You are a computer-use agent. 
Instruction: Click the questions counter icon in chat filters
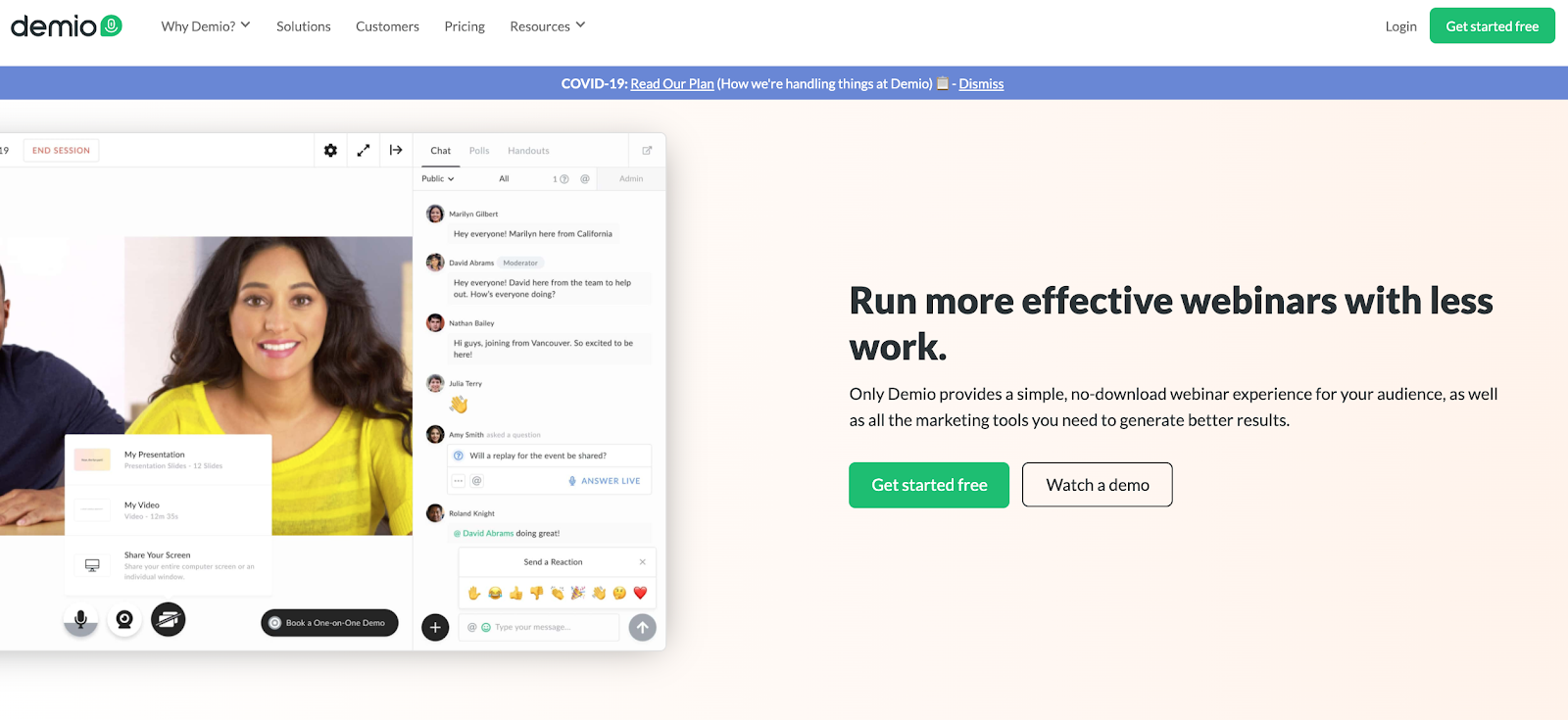562,179
